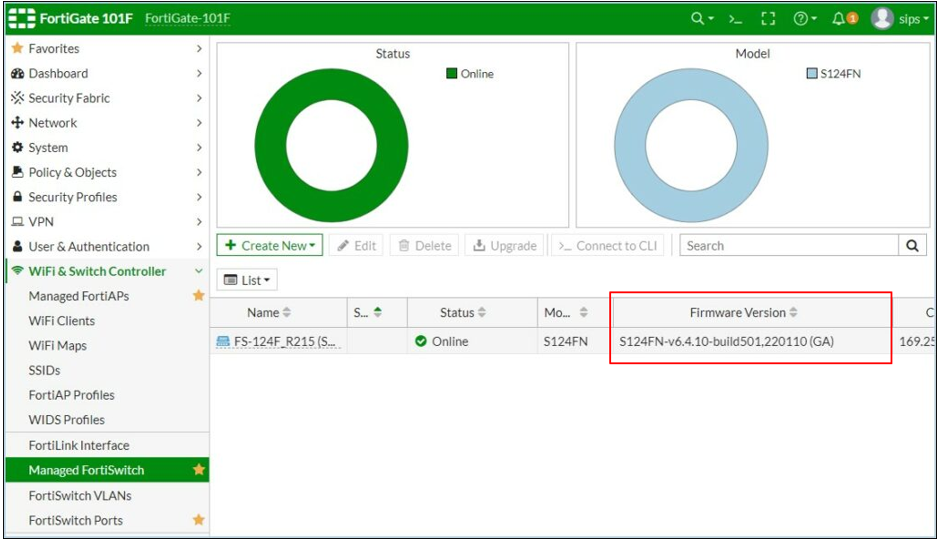This screenshot has width=941, height=542.
Task: Open WiFi Maps page
Action: click(x=58, y=345)
